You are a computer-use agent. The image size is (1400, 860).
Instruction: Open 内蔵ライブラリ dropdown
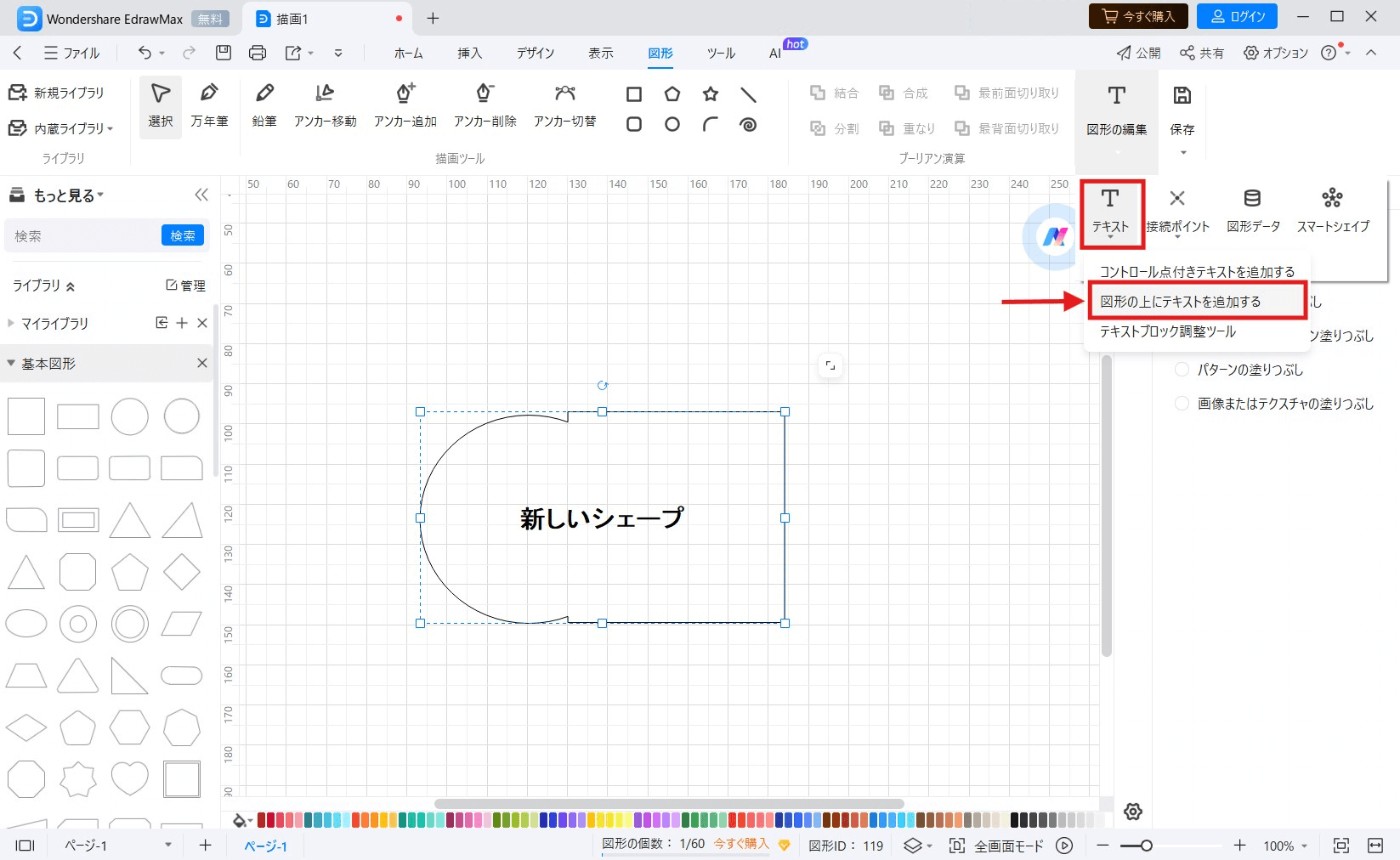pyautogui.click(x=60, y=128)
